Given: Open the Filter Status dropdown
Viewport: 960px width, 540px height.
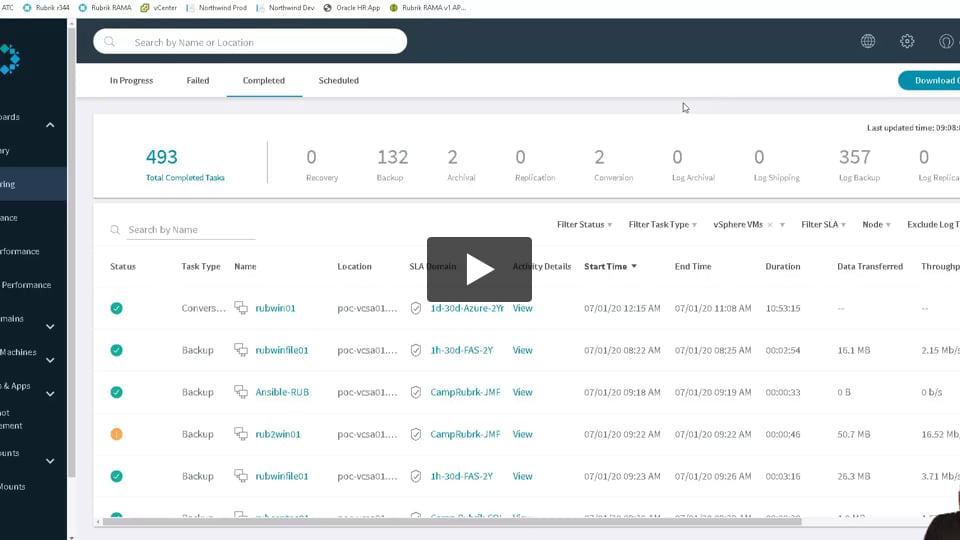Looking at the screenshot, I should click(x=584, y=225).
